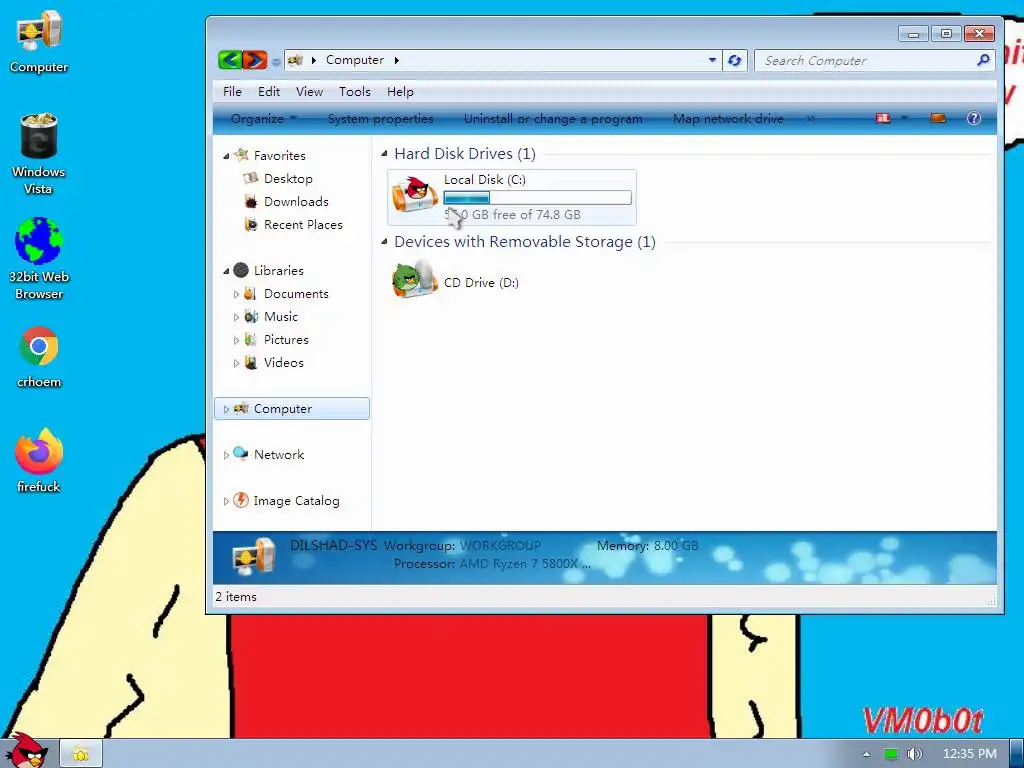Open the breadcrumb arrow after Computer
Image resolution: width=1024 pixels, height=768 pixels.
click(x=396, y=60)
